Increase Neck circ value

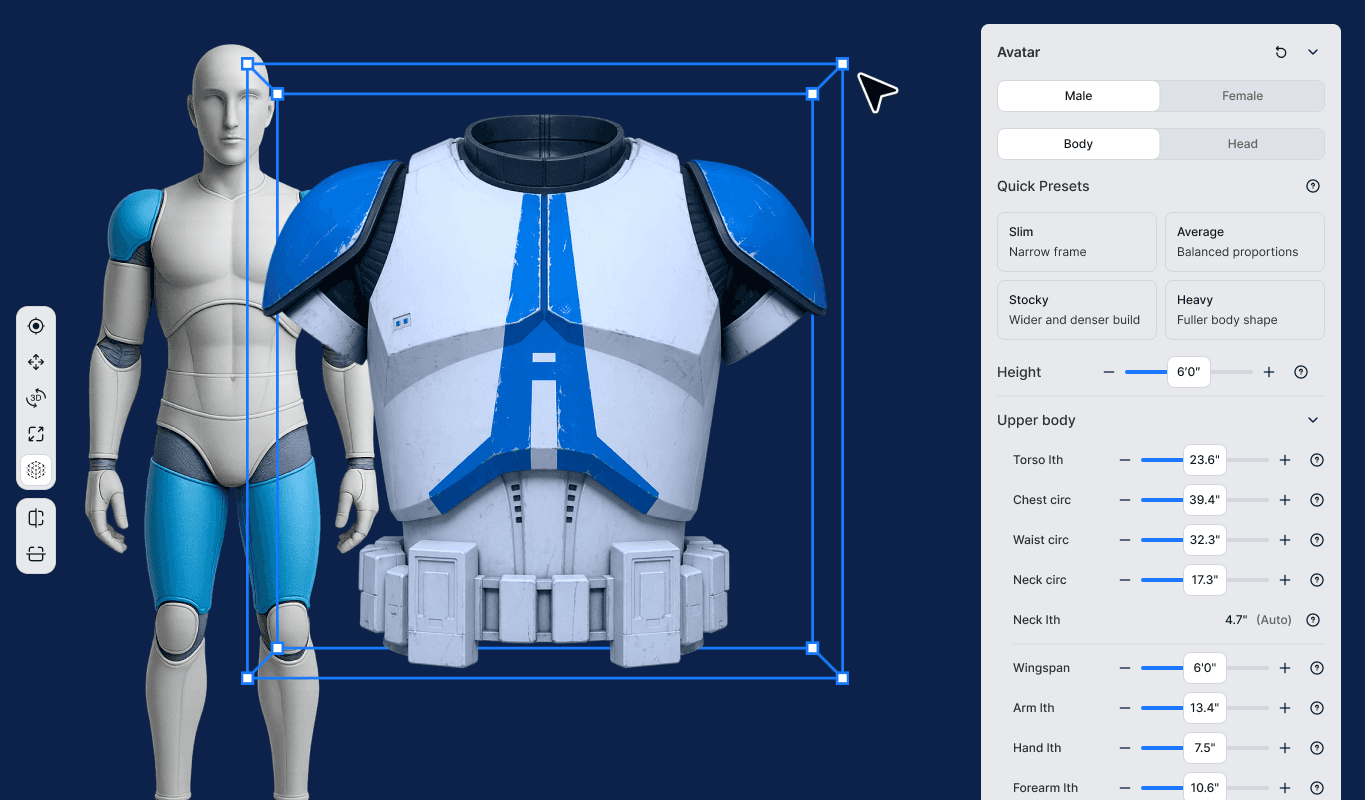(x=1285, y=580)
